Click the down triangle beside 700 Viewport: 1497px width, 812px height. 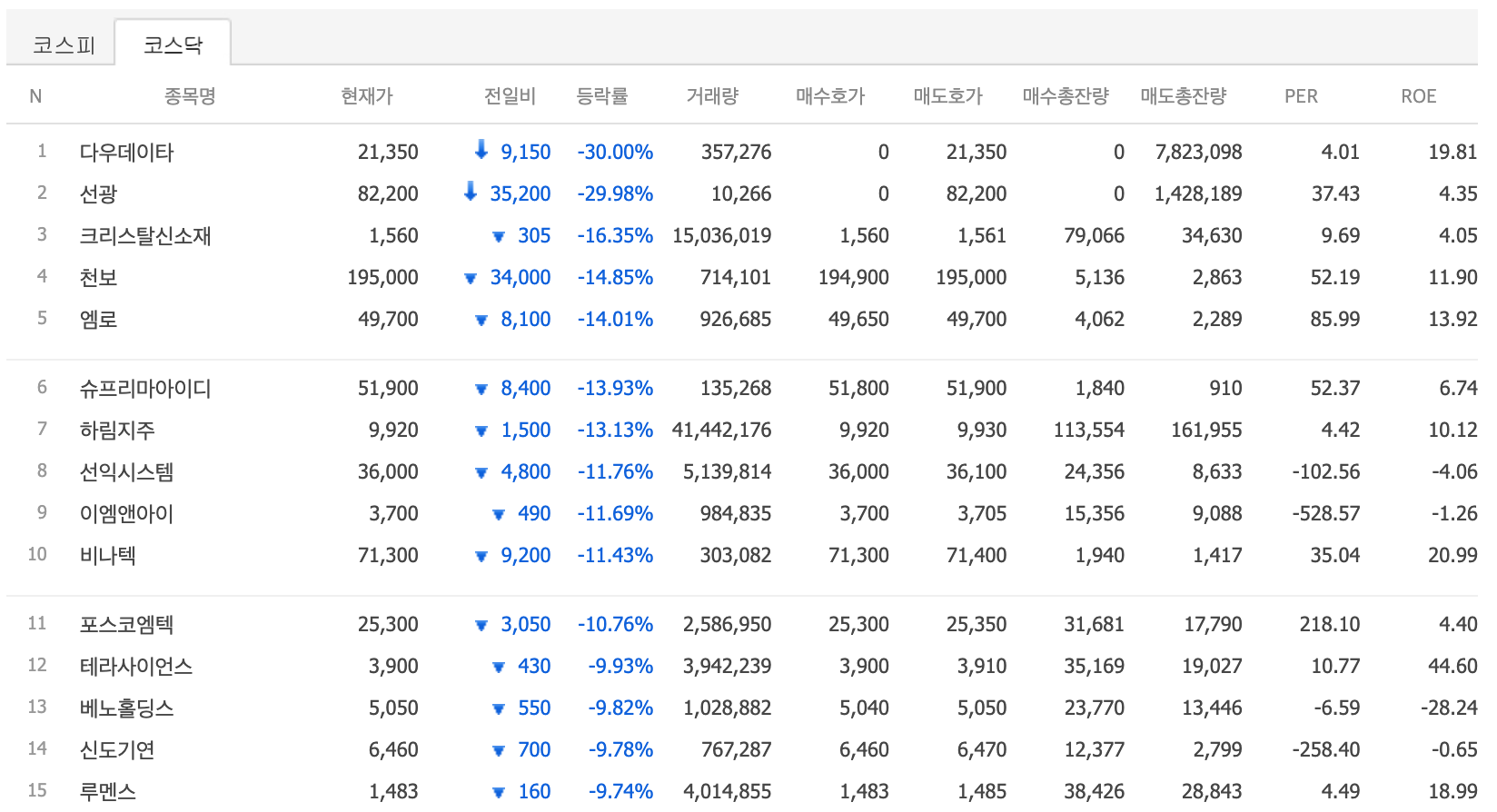pos(498,751)
